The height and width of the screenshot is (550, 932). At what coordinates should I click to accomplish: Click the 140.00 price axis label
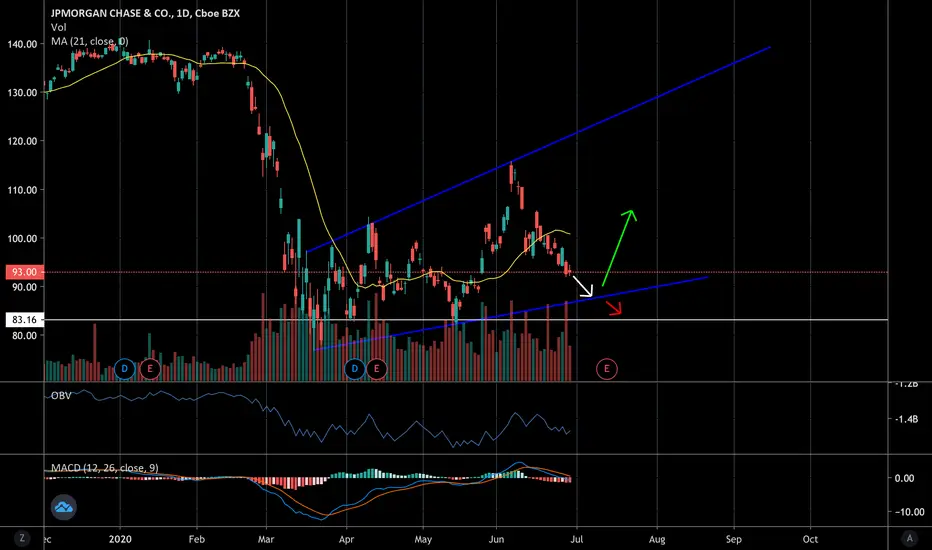click(23, 44)
